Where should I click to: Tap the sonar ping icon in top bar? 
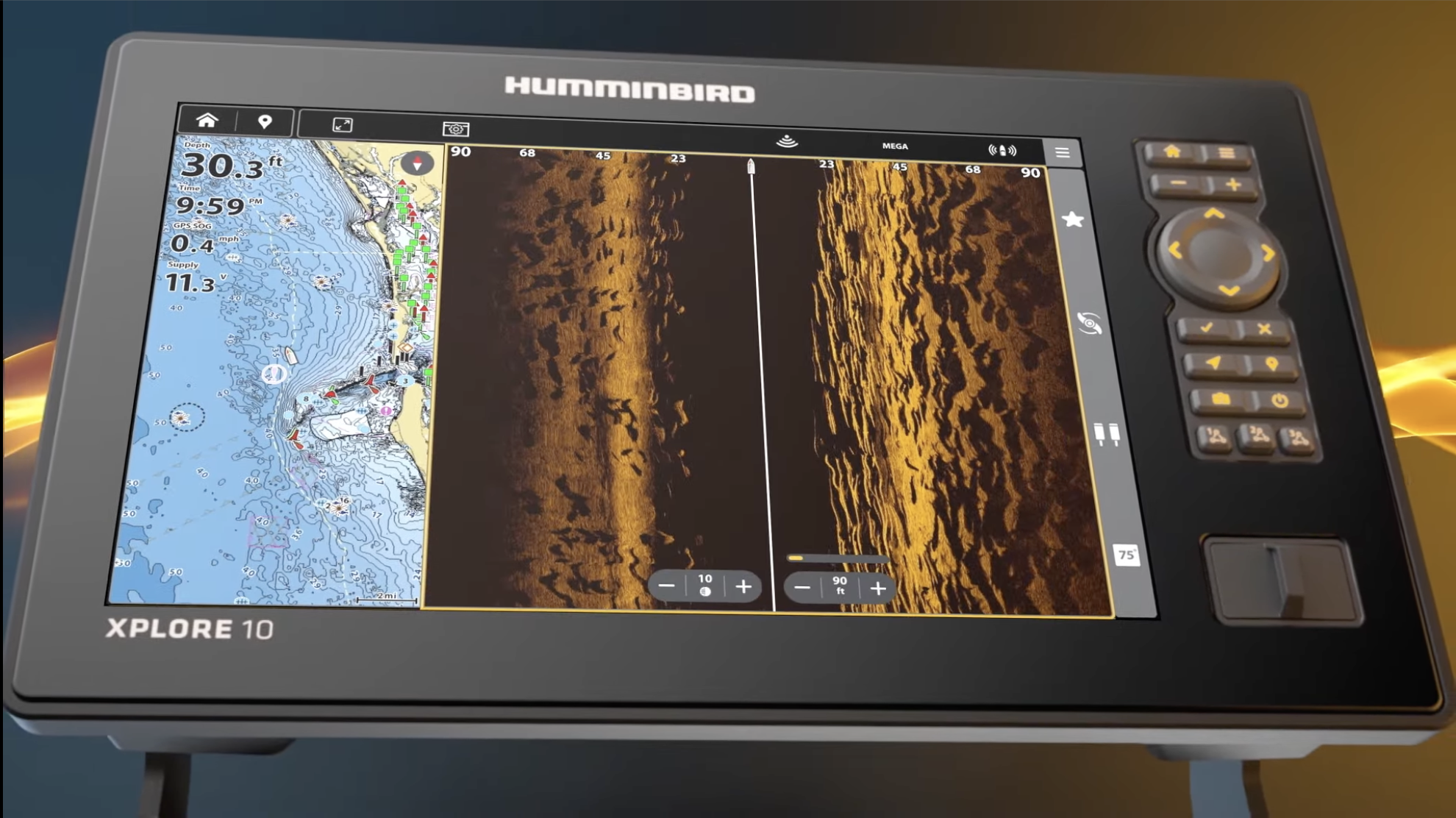click(x=787, y=141)
